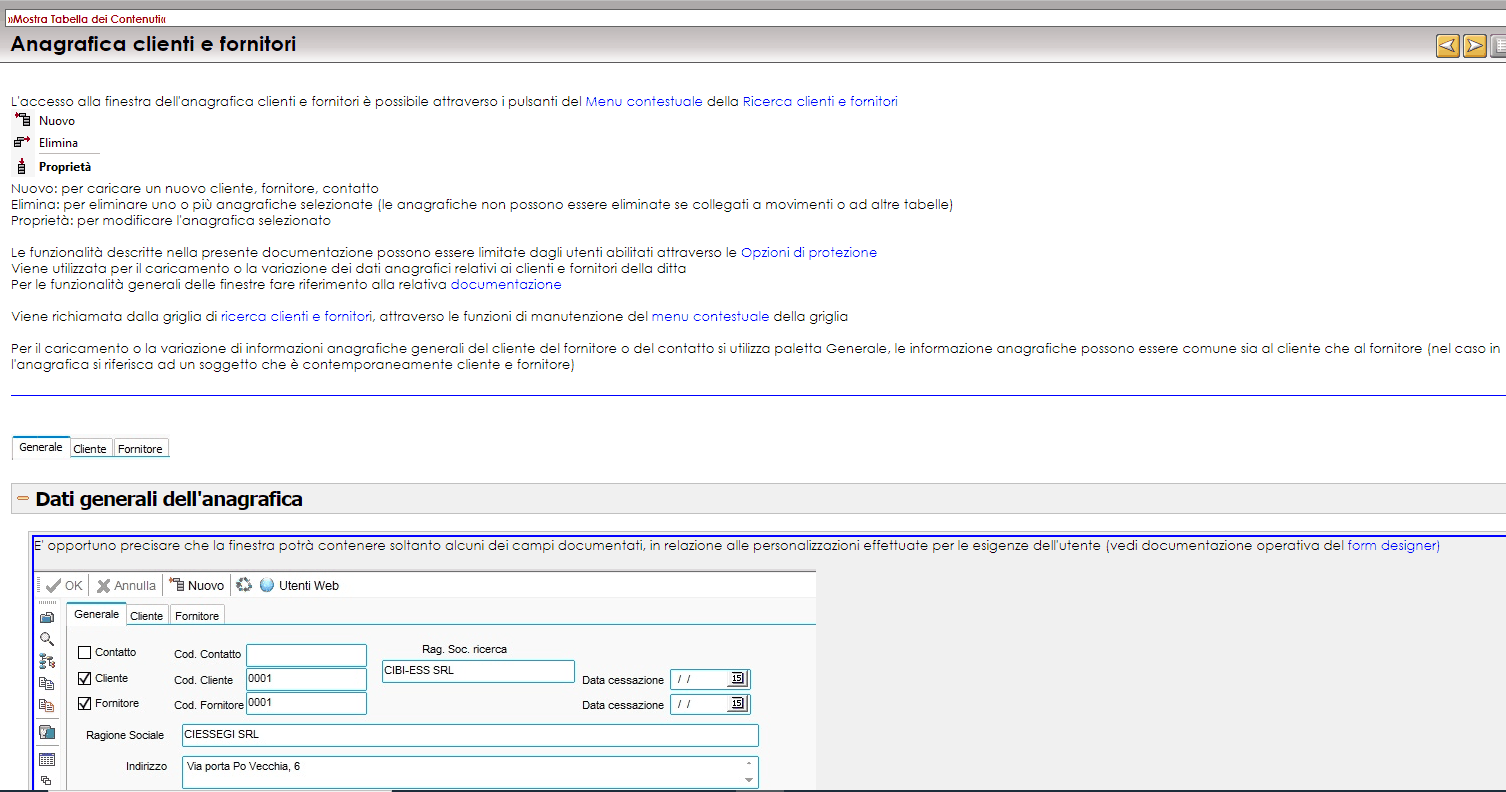
Task: Open Utenti Web globe button
Action: click(x=299, y=585)
